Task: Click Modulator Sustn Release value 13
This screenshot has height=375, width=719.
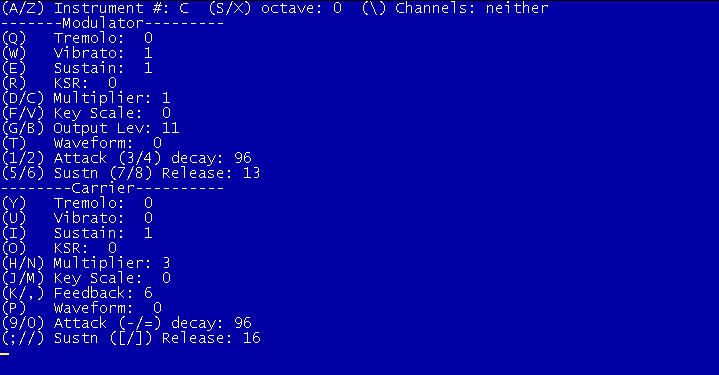Action: pos(252,173)
